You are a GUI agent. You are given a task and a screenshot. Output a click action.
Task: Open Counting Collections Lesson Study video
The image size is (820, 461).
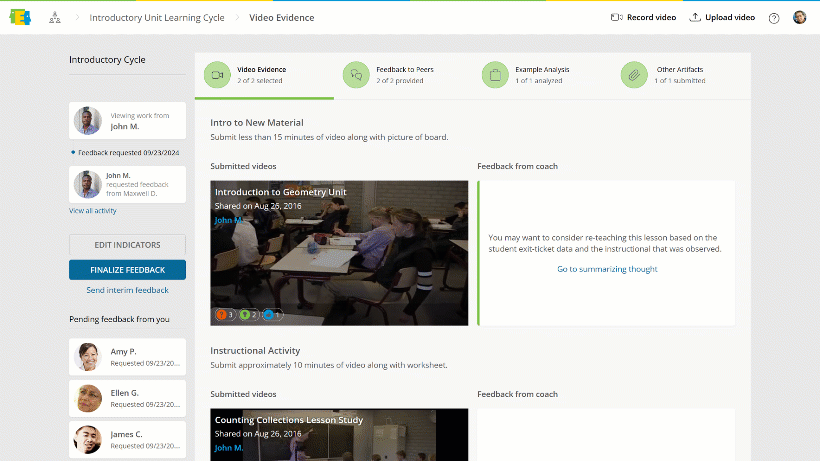coord(339,435)
